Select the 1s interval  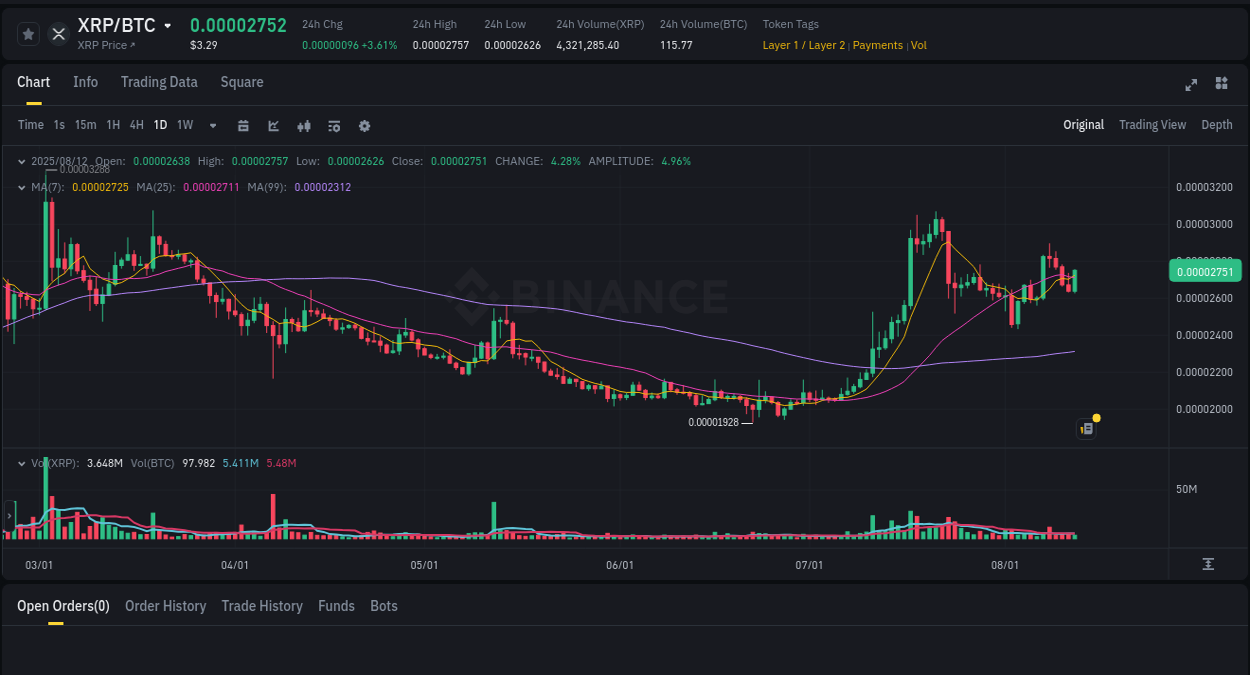(59, 125)
